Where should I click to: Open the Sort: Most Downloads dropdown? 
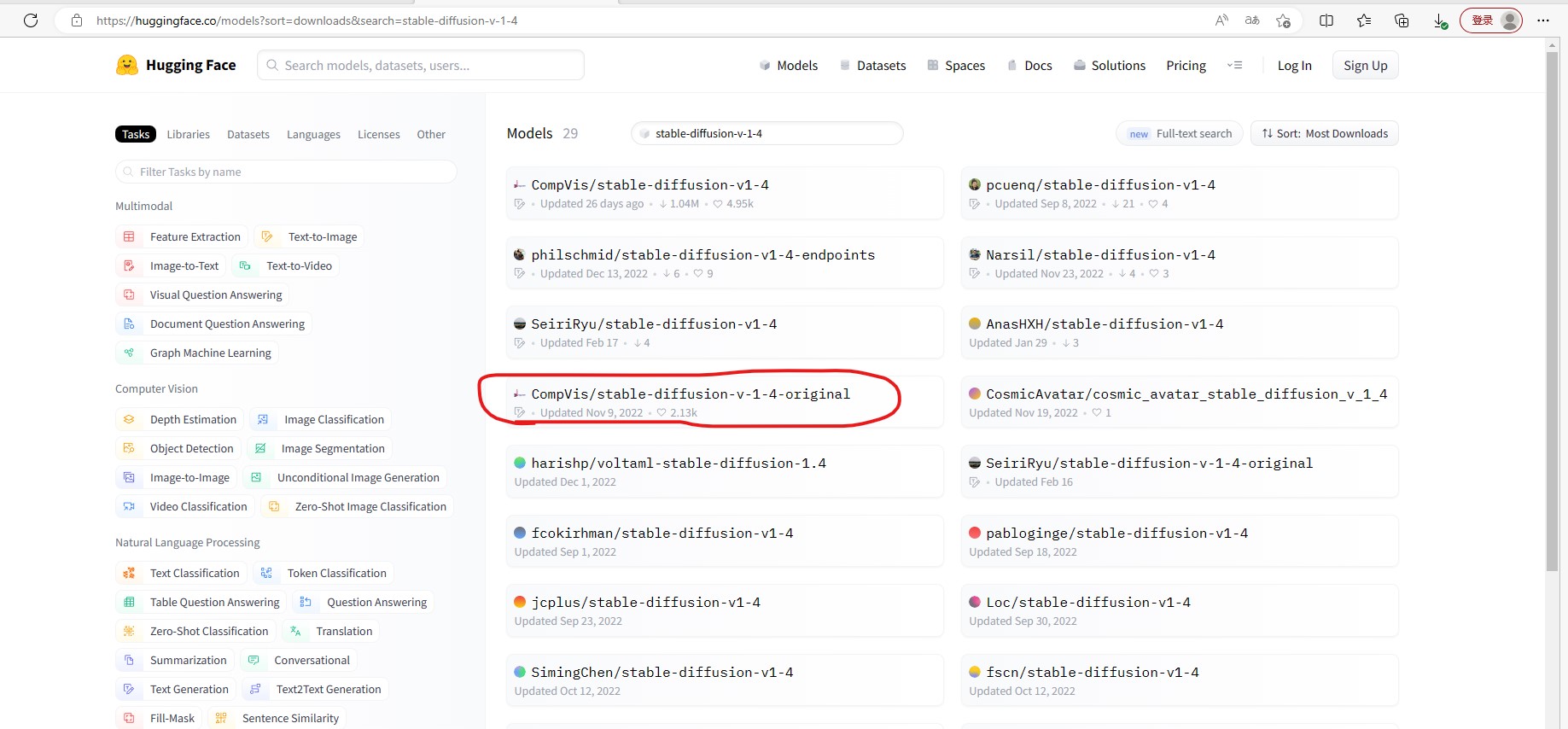tap(1325, 133)
